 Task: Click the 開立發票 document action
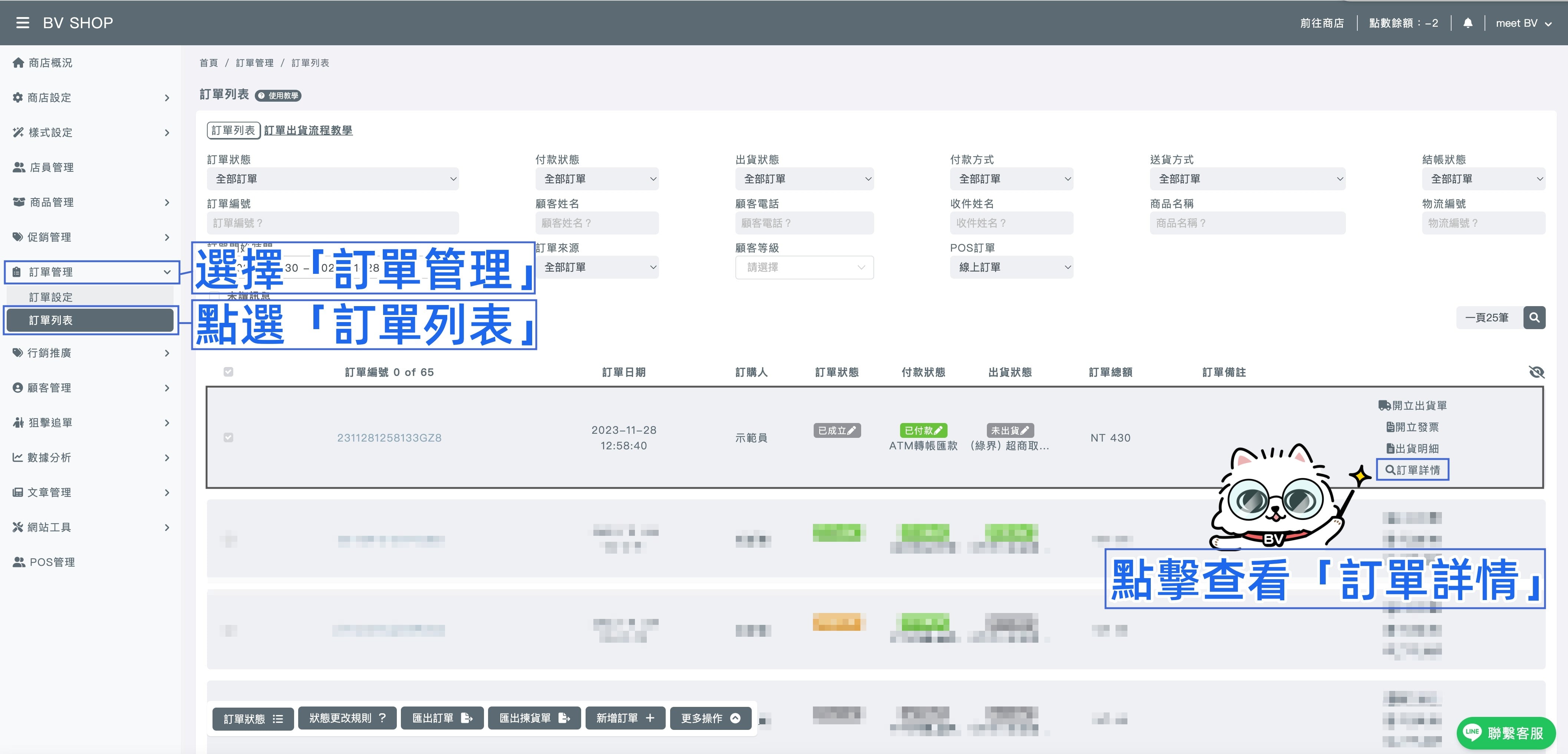pyautogui.click(x=1412, y=427)
